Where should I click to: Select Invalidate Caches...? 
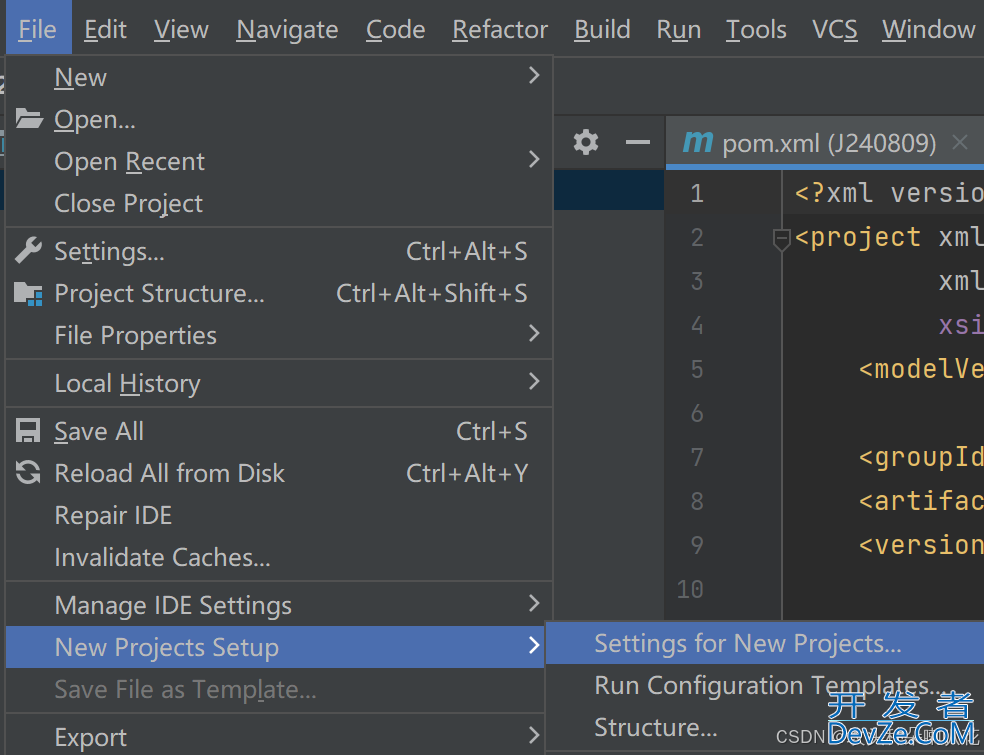click(279, 557)
